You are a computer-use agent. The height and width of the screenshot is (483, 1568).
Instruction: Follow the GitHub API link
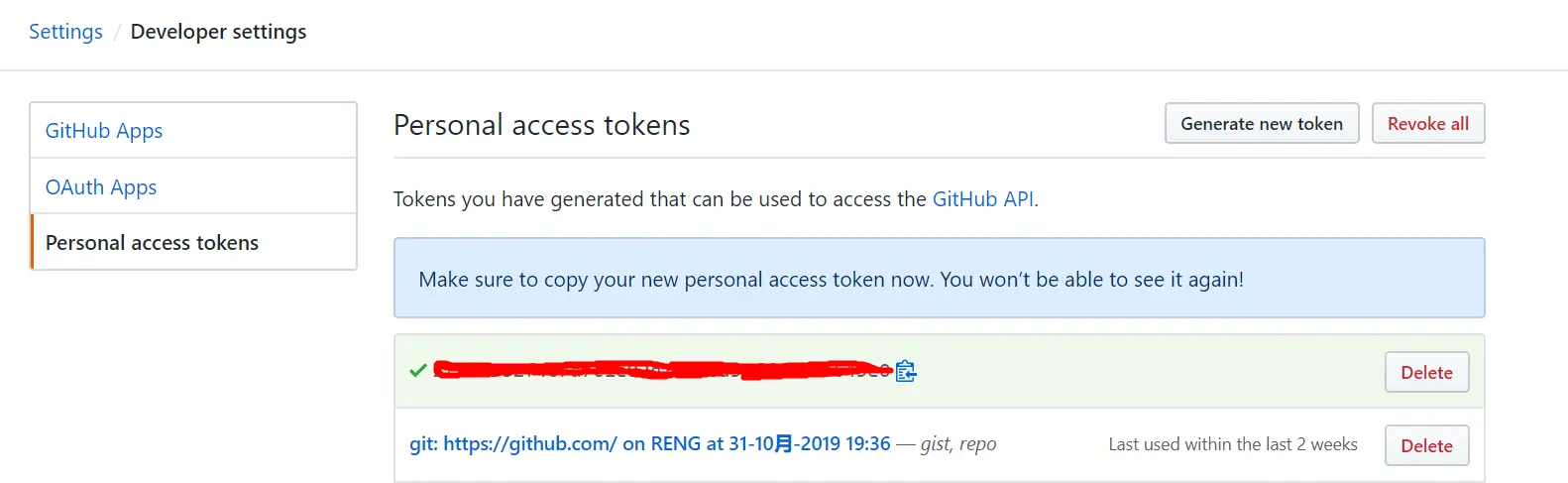pyautogui.click(x=983, y=199)
